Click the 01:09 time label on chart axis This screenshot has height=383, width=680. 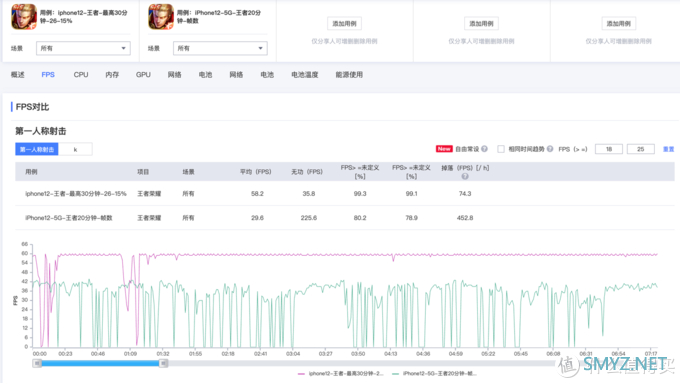pyautogui.click(x=130, y=354)
